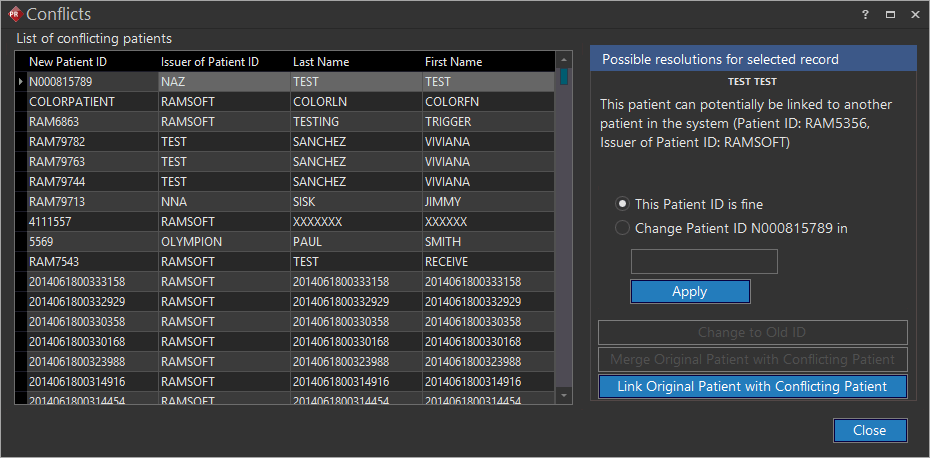930x458 pixels.
Task: Close the Conflicts dialog with Close button
Action: pos(869,430)
